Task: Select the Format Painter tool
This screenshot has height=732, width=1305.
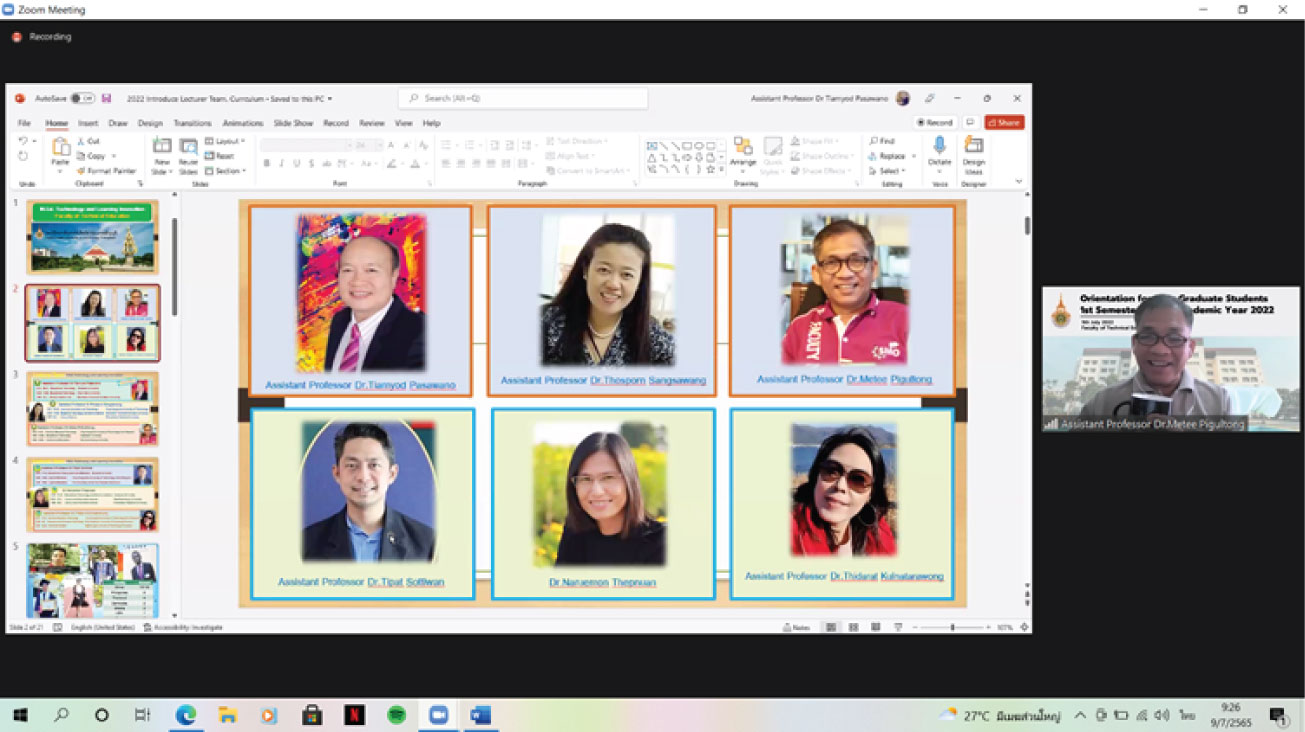Action: coord(107,171)
